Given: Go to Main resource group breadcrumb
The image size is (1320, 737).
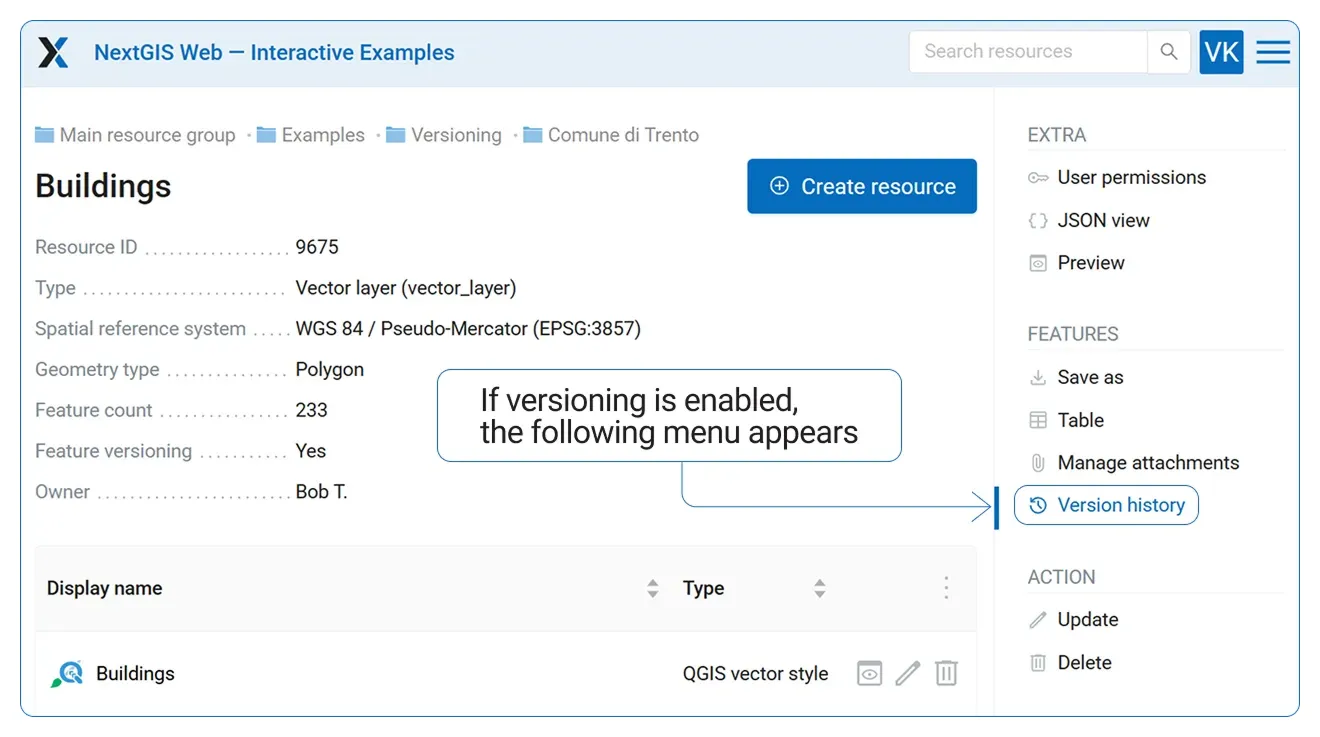Looking at the screenshot, I should (x=148, y=135).
